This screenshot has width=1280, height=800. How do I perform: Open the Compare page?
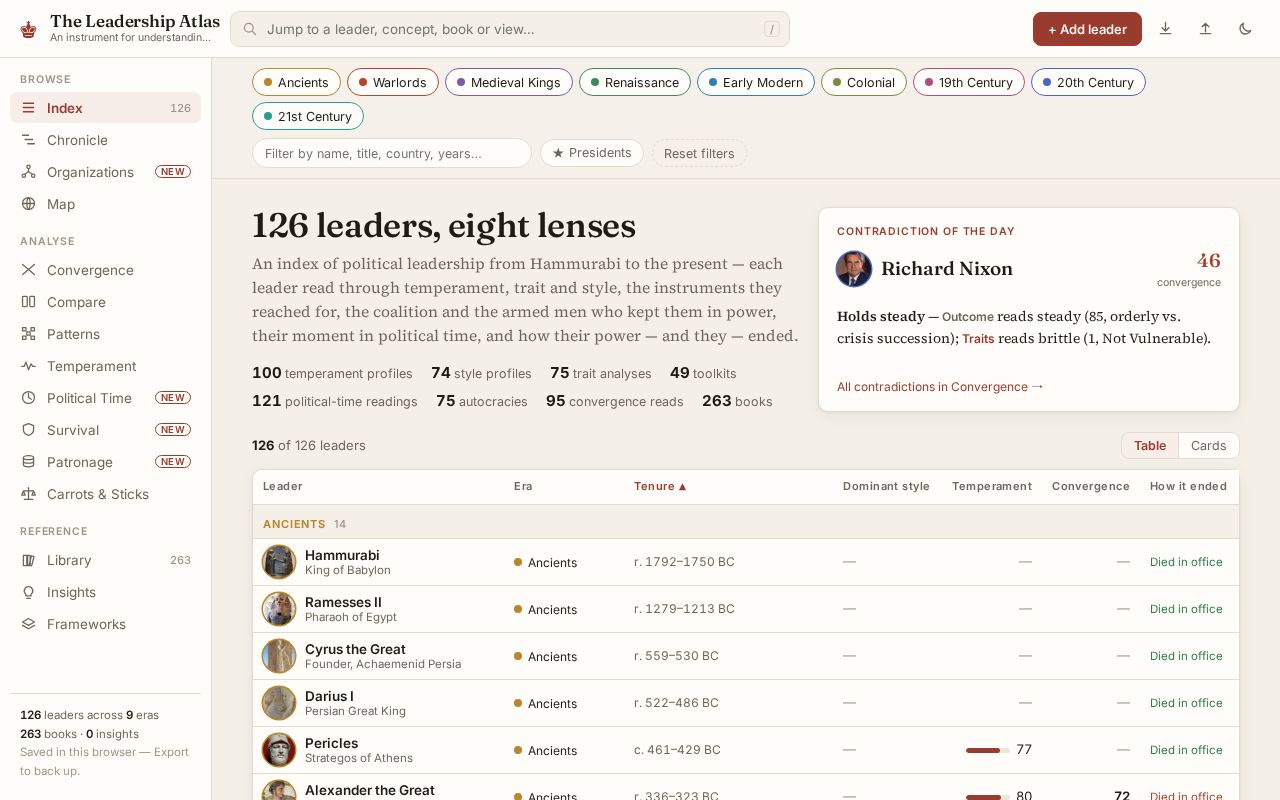coord(105,302)
